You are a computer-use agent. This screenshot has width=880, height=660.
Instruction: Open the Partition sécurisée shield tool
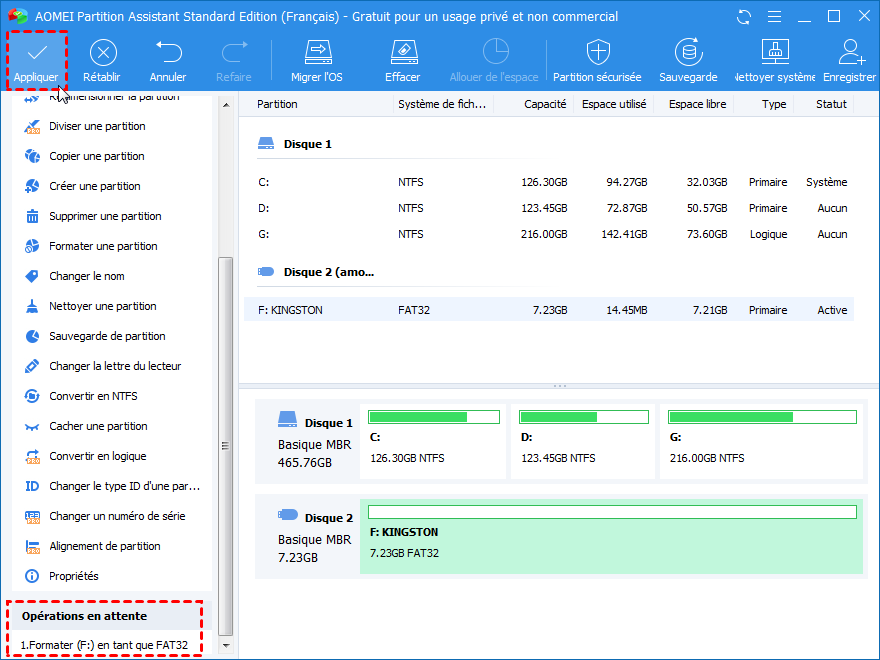click(x=597, y=53)
